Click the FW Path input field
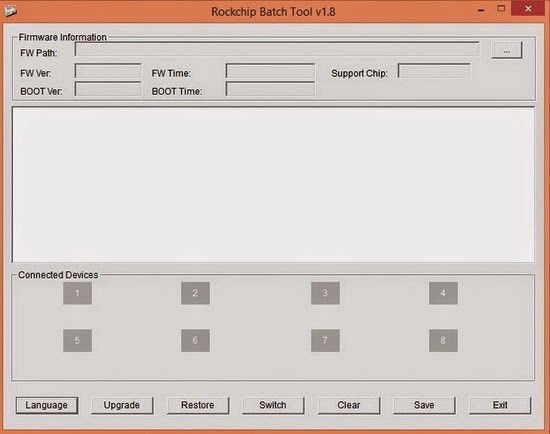Image resolution: width=550 pixels, height=434 pixels. [x=277, y=49]
